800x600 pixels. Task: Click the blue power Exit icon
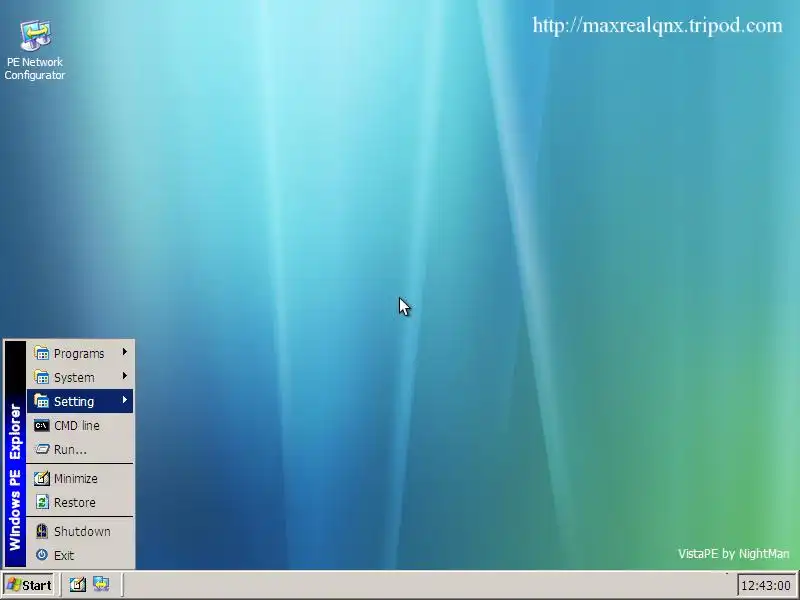[42, 555]
